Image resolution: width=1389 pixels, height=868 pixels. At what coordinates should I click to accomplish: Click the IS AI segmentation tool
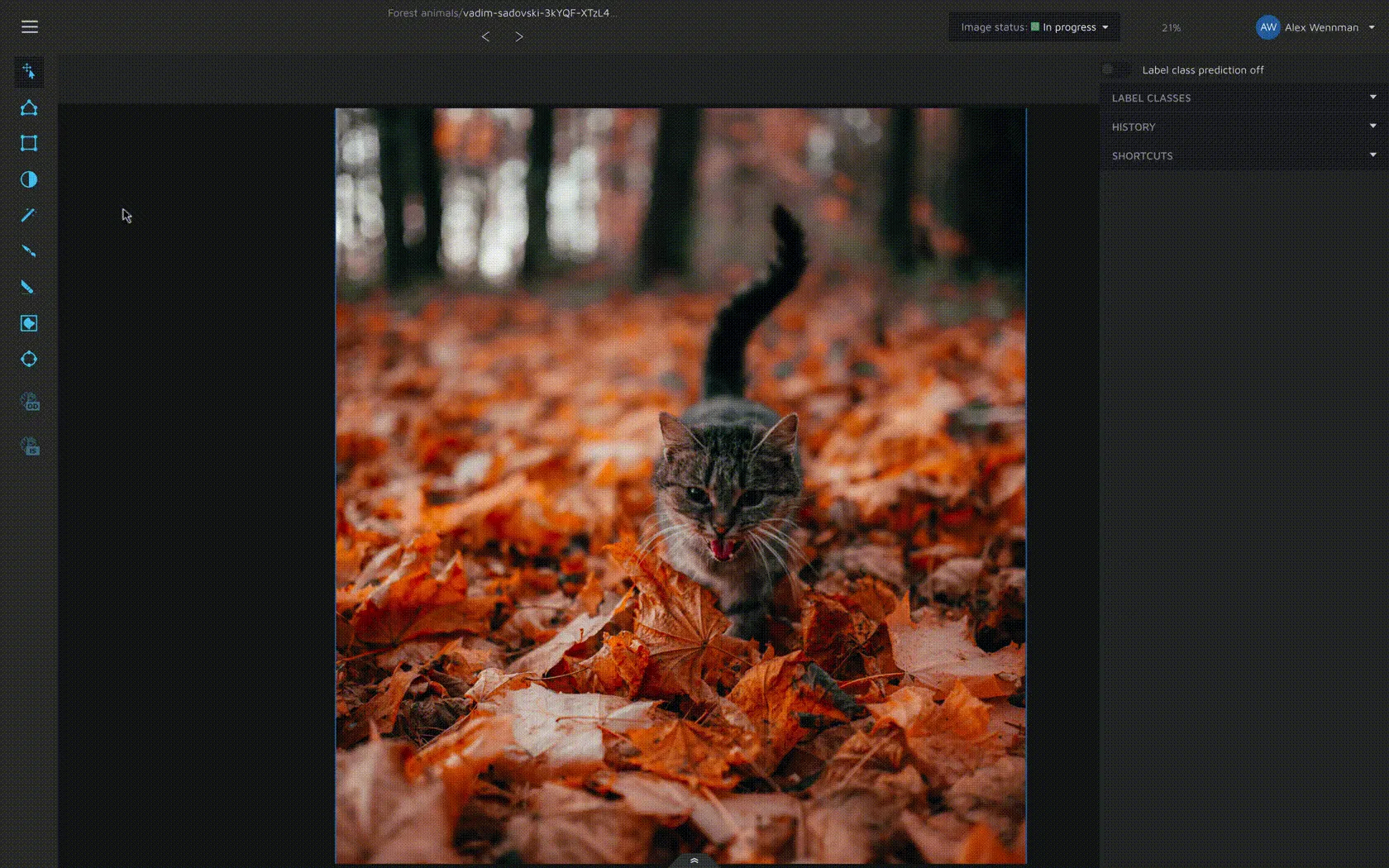(30, 447)
